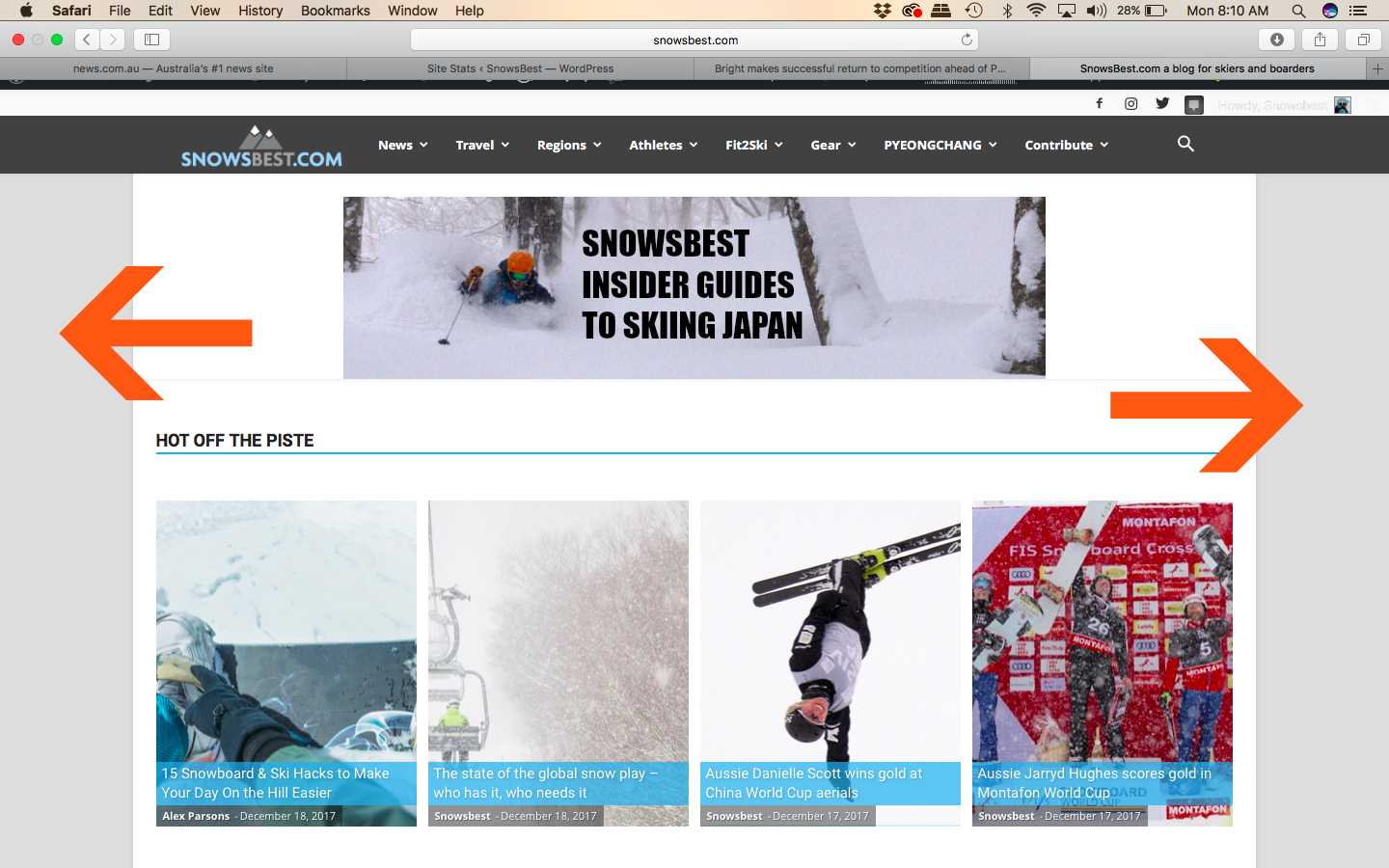Expand the Fit2Ski dropdown menu

point(754,145)
